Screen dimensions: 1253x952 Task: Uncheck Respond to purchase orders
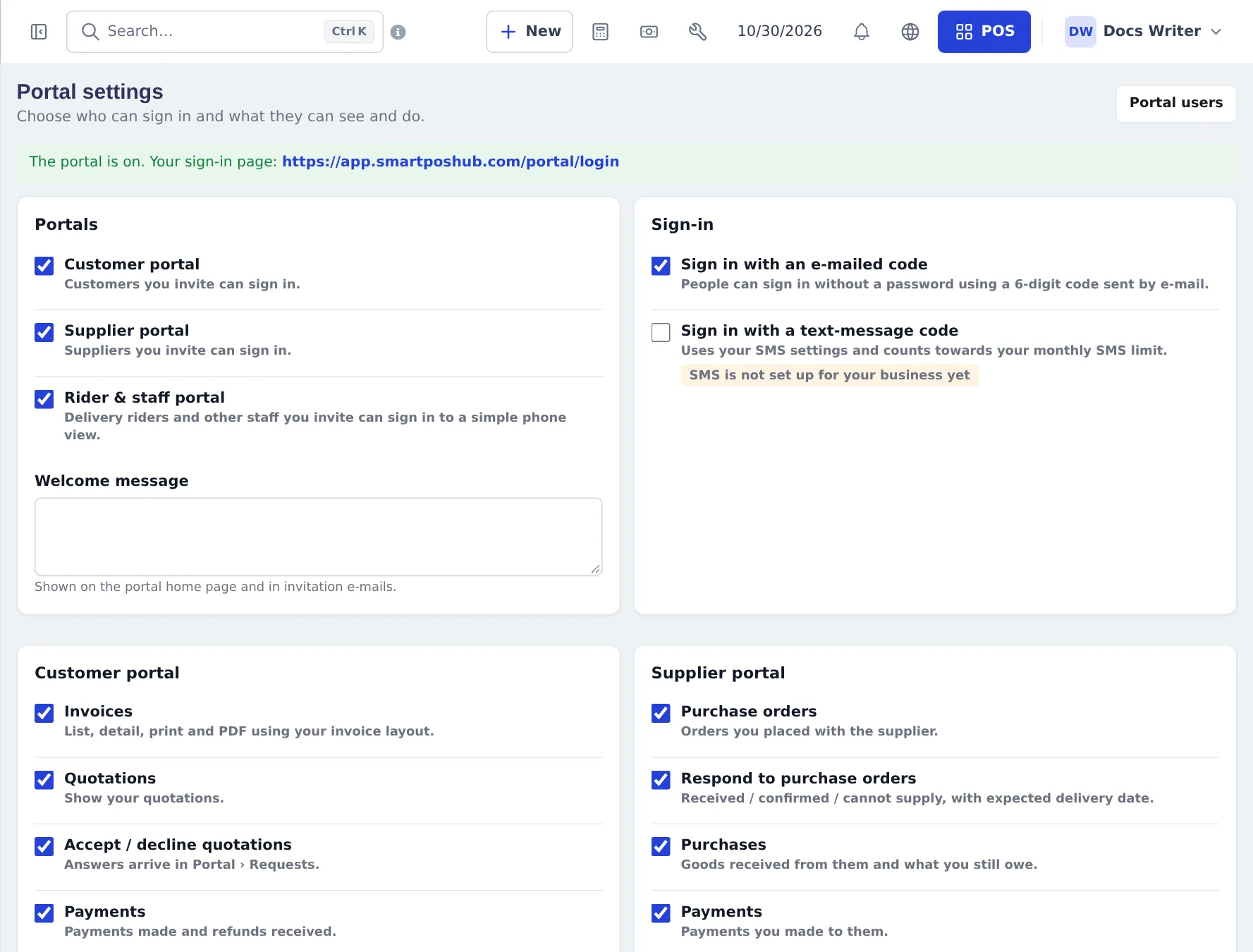[x=661, y=780]
